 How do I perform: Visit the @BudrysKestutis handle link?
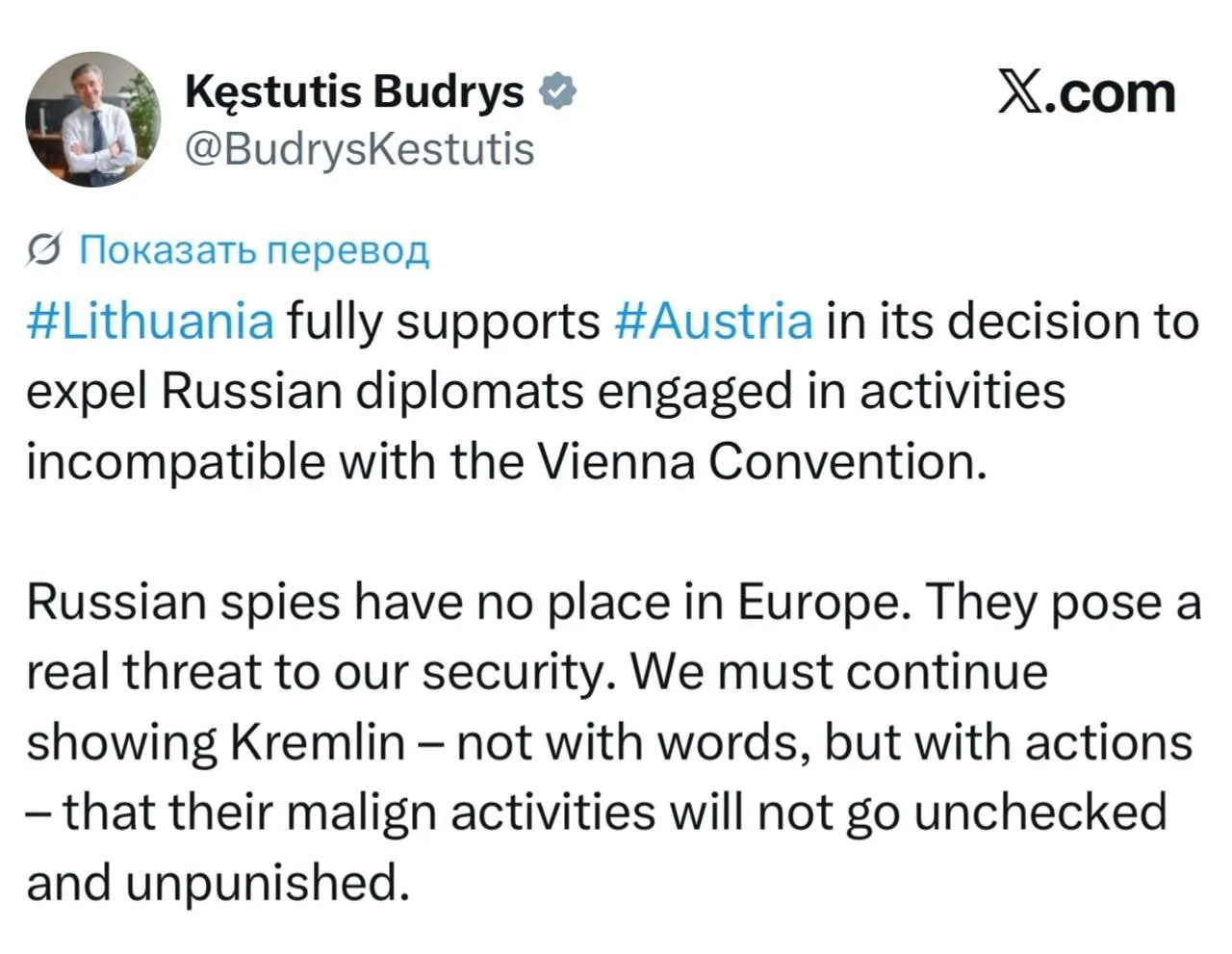(358, 149)
